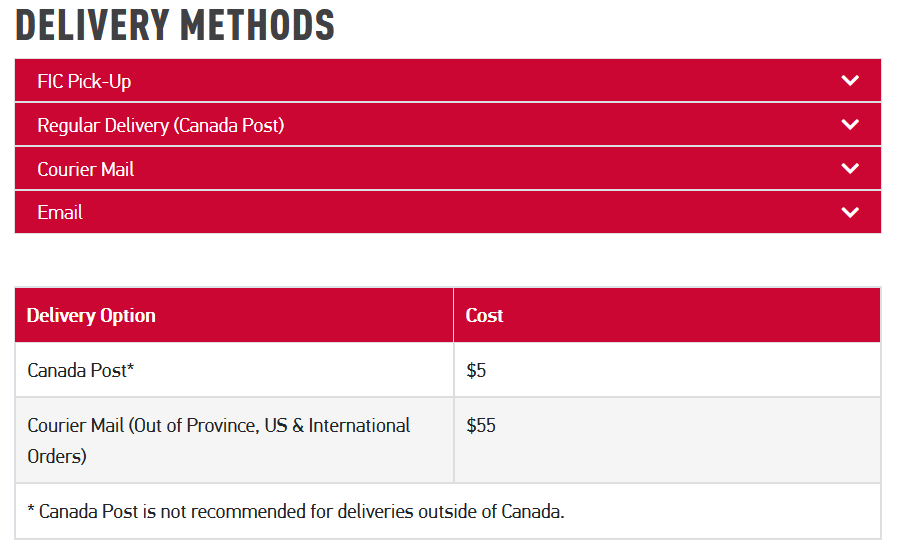
Task: Toggle the Courier Mail red header bar
Action: click(448, 169)
